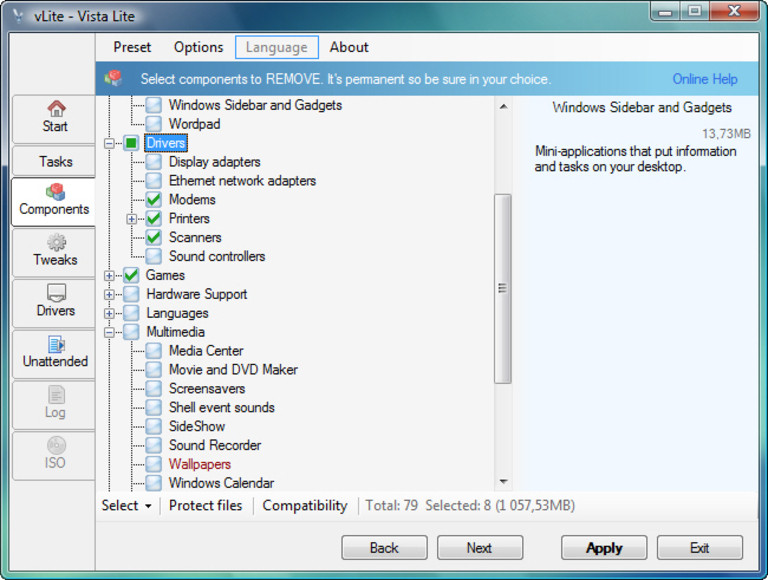Open the Language menu

click(277, 47)
